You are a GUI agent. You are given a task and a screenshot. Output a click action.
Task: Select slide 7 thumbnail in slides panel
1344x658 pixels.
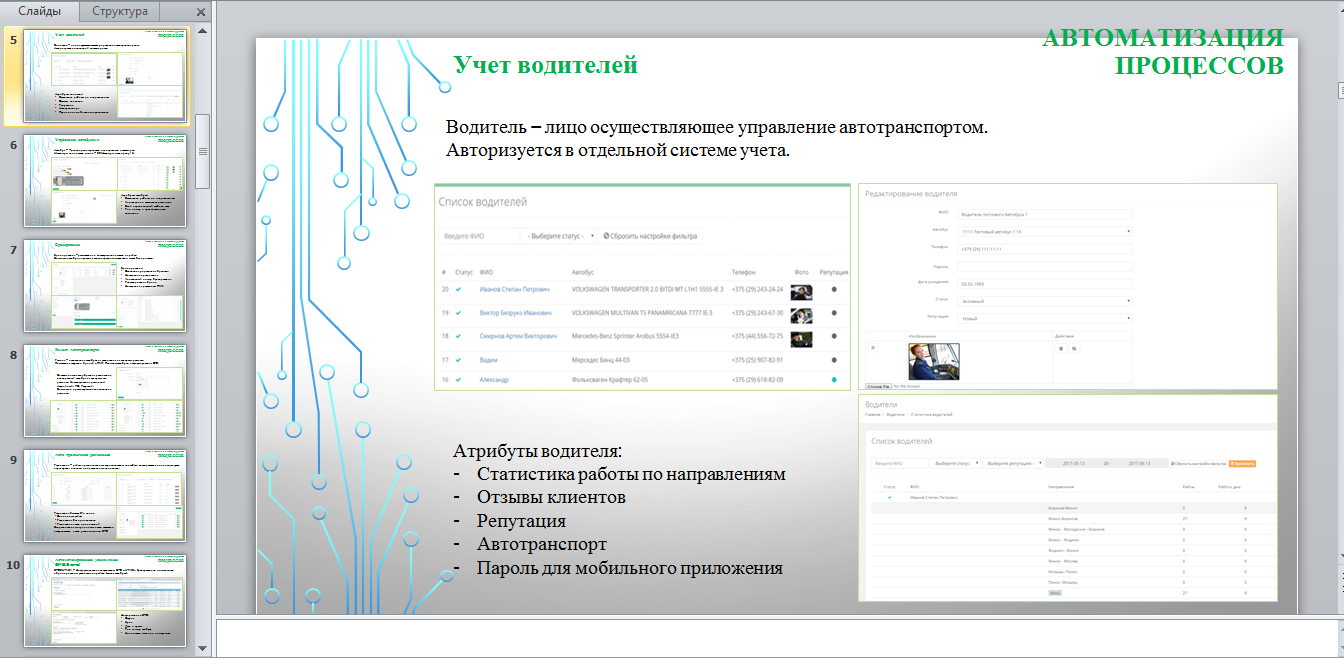[104, 285]
